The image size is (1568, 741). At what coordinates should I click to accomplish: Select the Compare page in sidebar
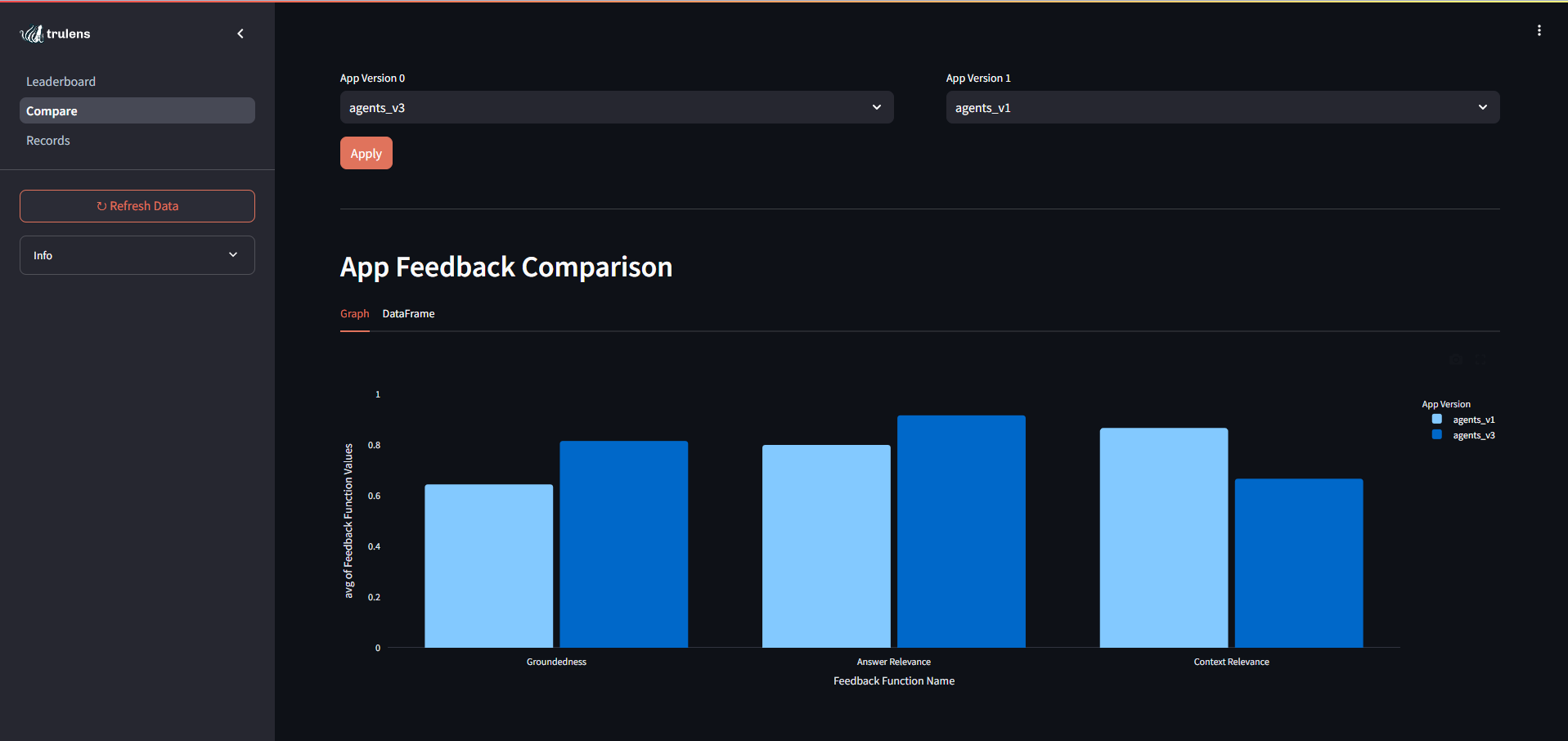(x=137, y=111)
